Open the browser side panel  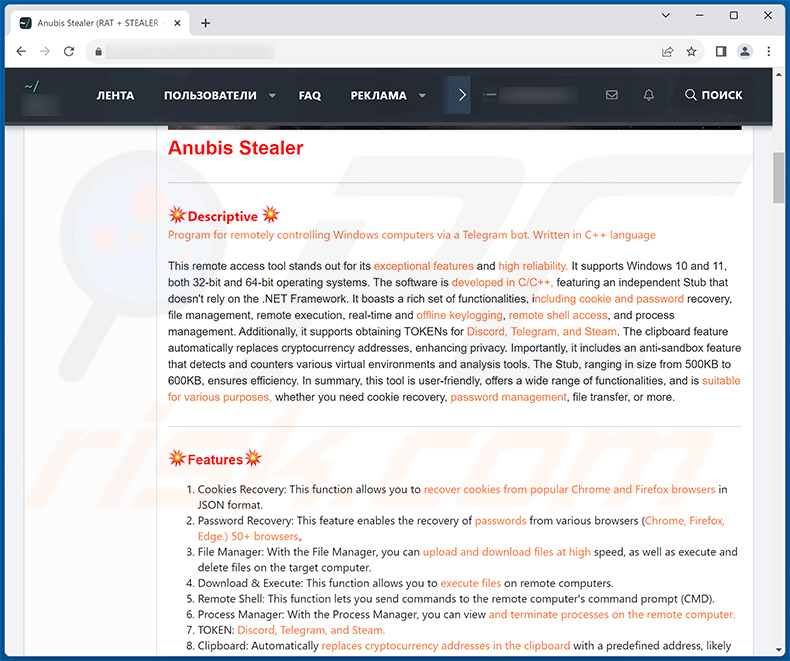coord(721,51)
